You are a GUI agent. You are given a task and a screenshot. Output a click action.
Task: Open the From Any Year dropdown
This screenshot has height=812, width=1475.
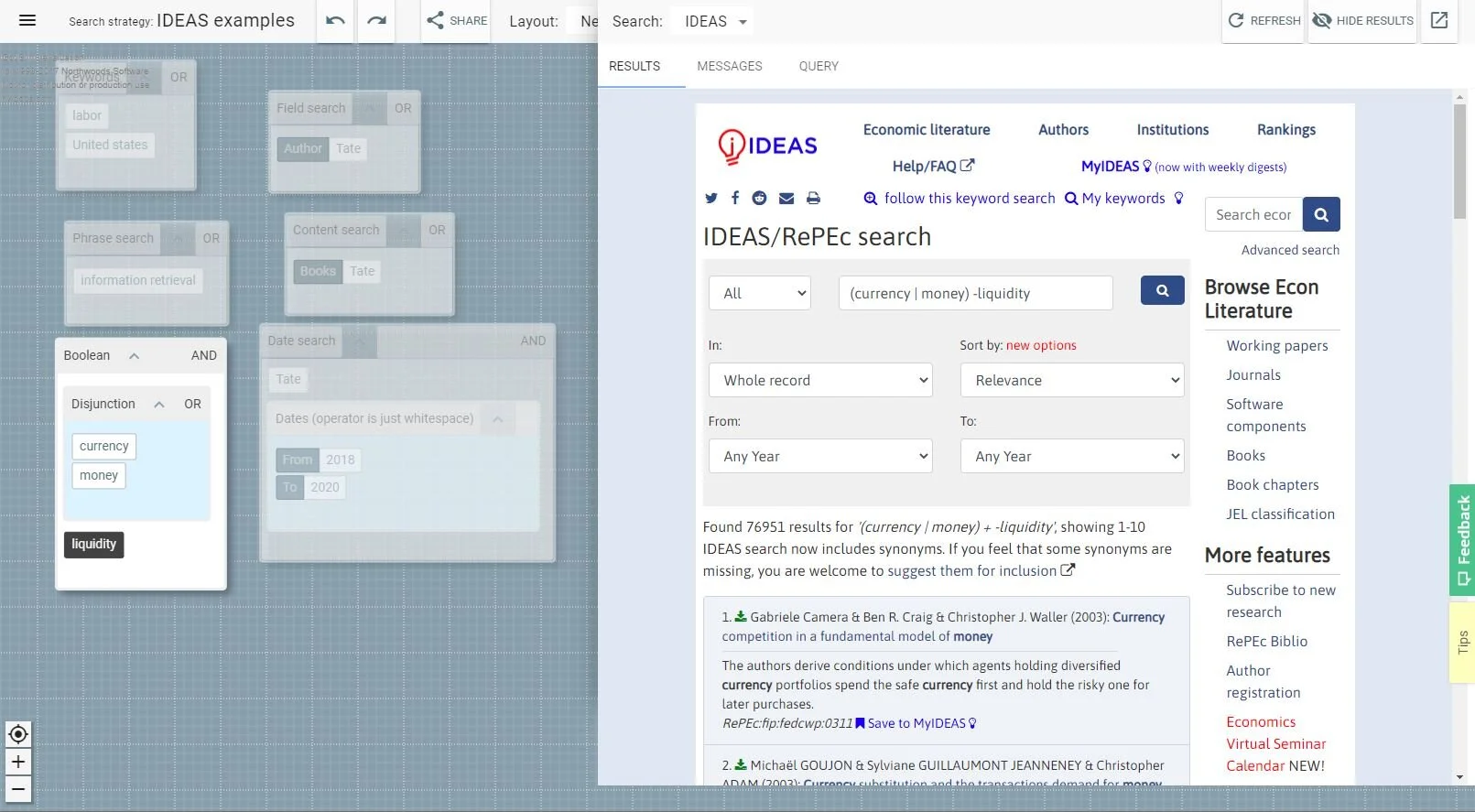(820, 456)
